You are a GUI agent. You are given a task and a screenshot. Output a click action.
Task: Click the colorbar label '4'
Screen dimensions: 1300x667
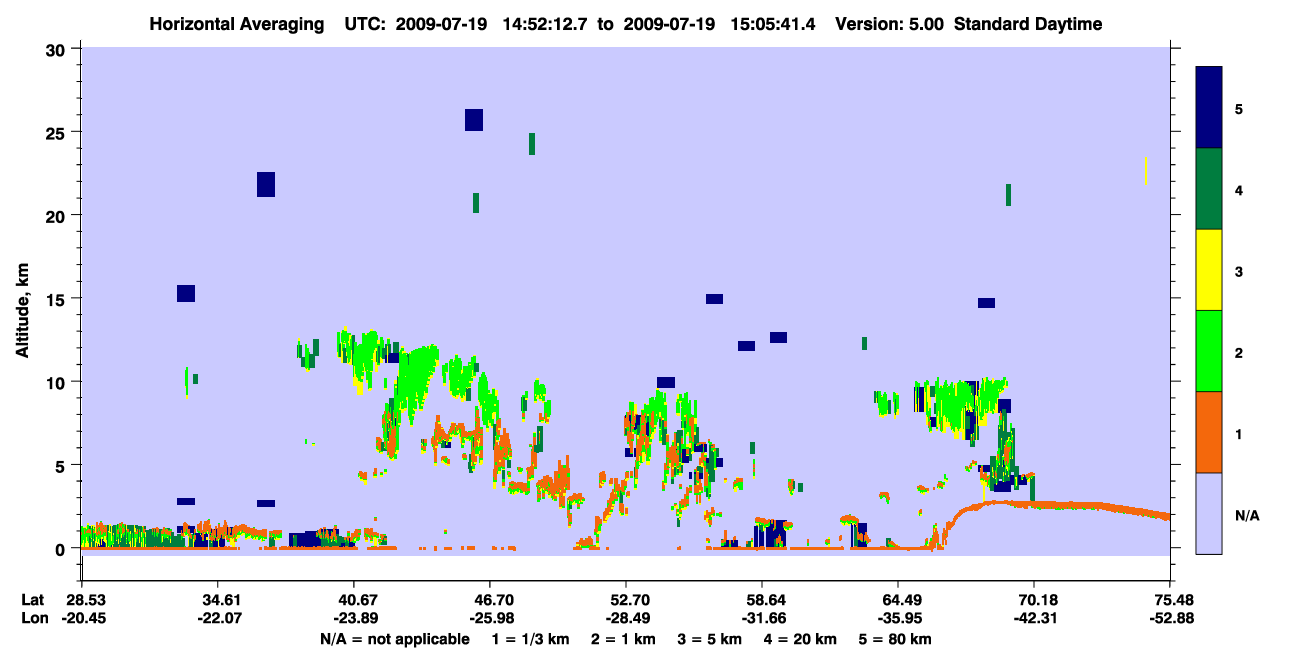[1239, 190]
